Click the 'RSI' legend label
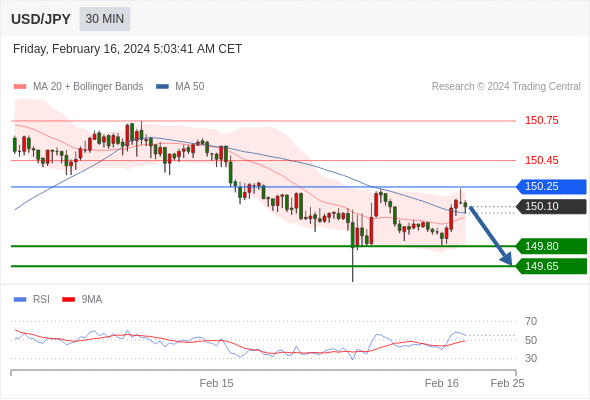This screenshot has height=400, width=590. [41, 300]
